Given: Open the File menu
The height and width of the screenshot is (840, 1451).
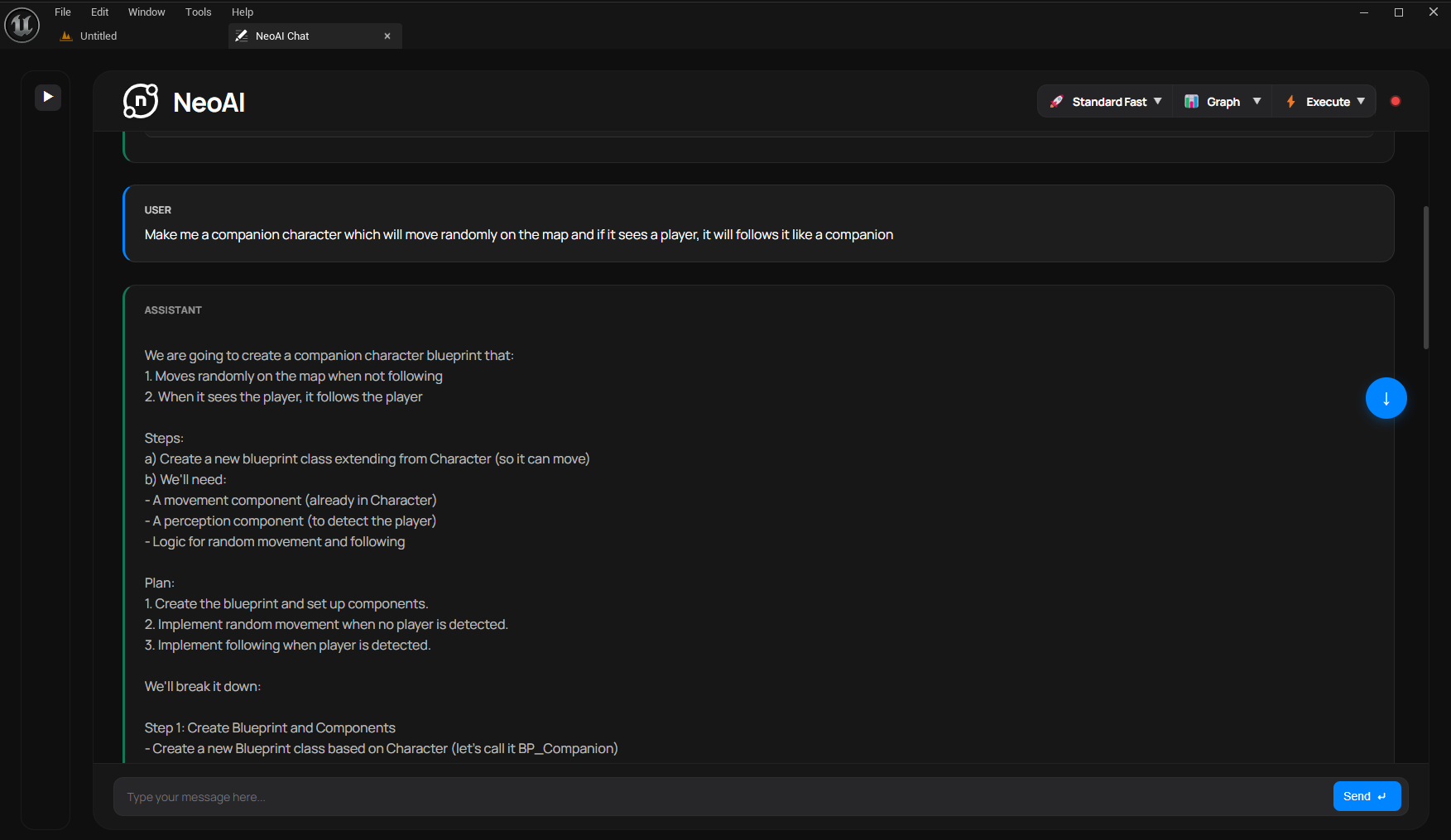Looking at the screenshot, I should tap(63, 12).
